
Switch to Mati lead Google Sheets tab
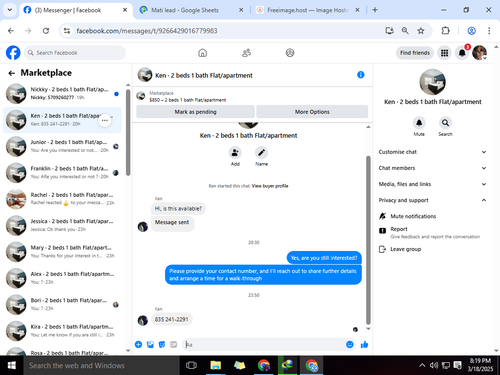pos(191,10)
